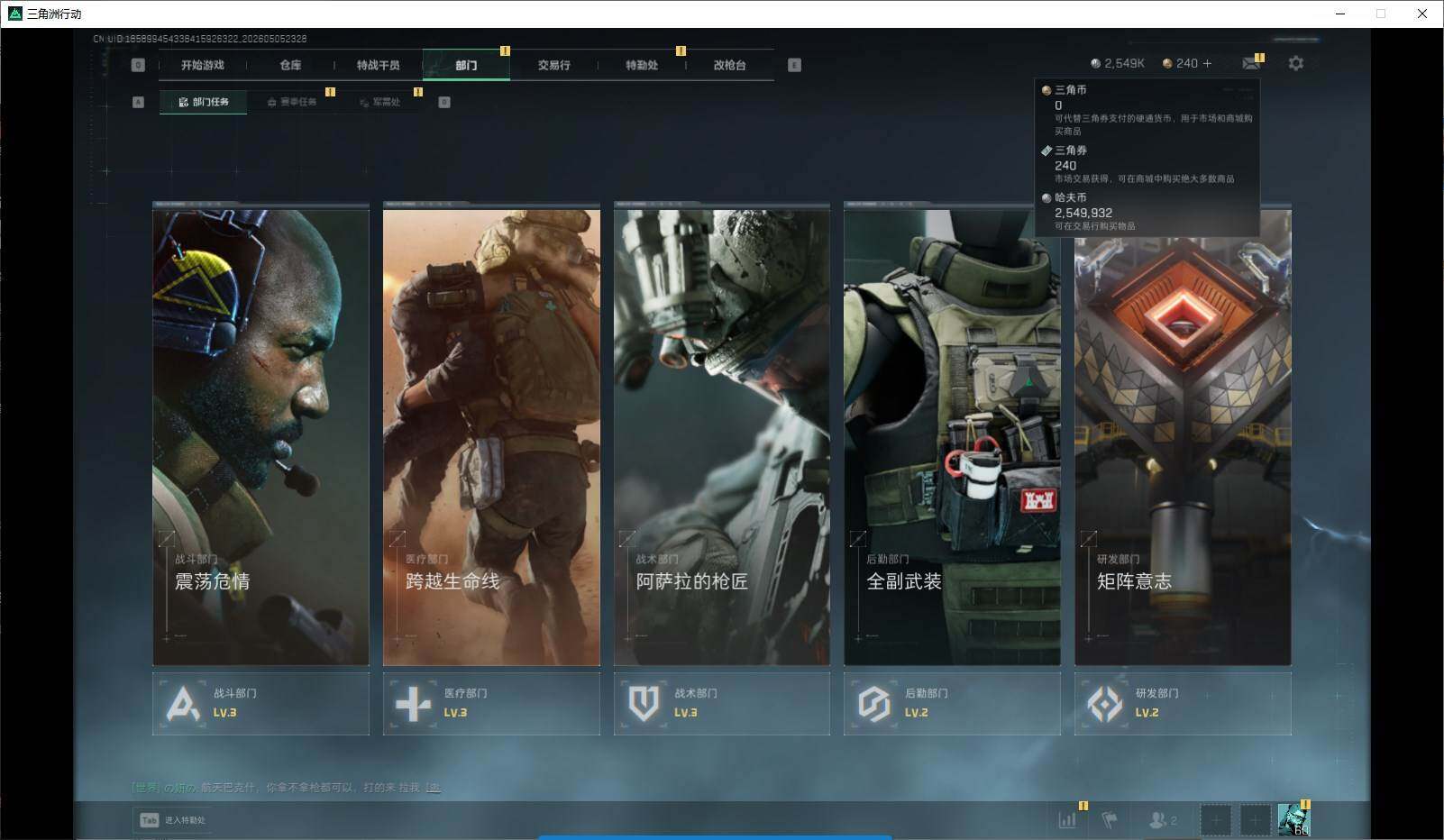Open the 军需处 sub-tab
This screenshot has height=840, width=1444.
[379, 102]
